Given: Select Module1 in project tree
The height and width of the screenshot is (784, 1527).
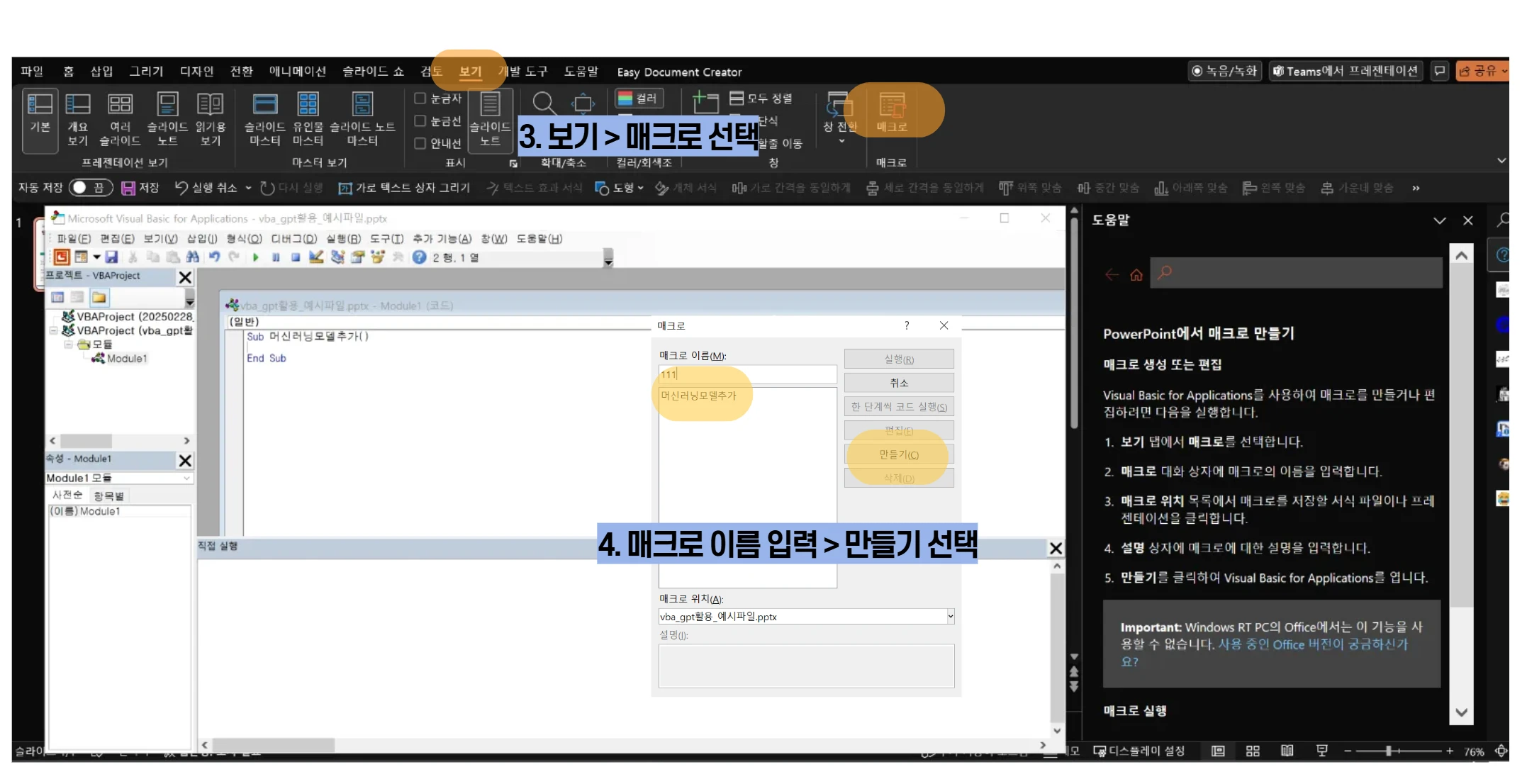Looking at the screenshot, I should point(127,359).
